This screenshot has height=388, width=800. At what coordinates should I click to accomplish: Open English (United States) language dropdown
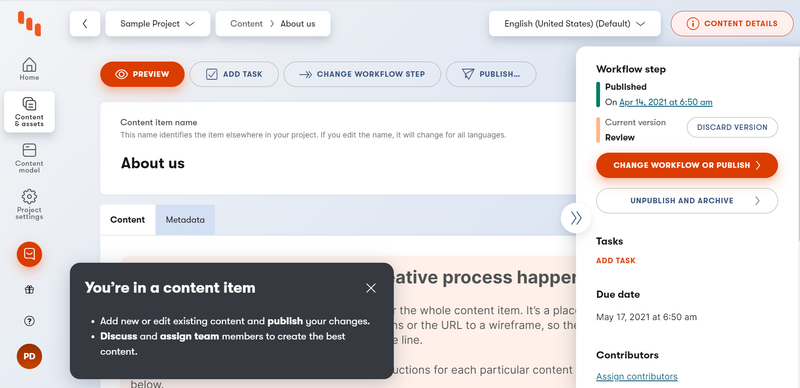(574, 23)
